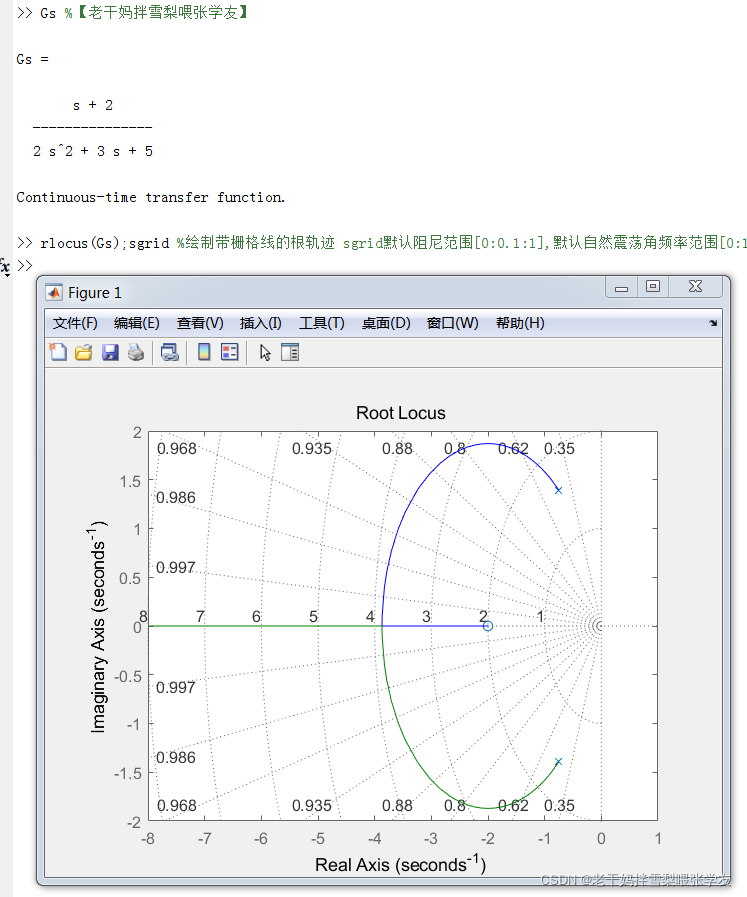This screenshot has height=897, width=747.
Task: Click the top damping label 0.935
Action: coord(312,448)
